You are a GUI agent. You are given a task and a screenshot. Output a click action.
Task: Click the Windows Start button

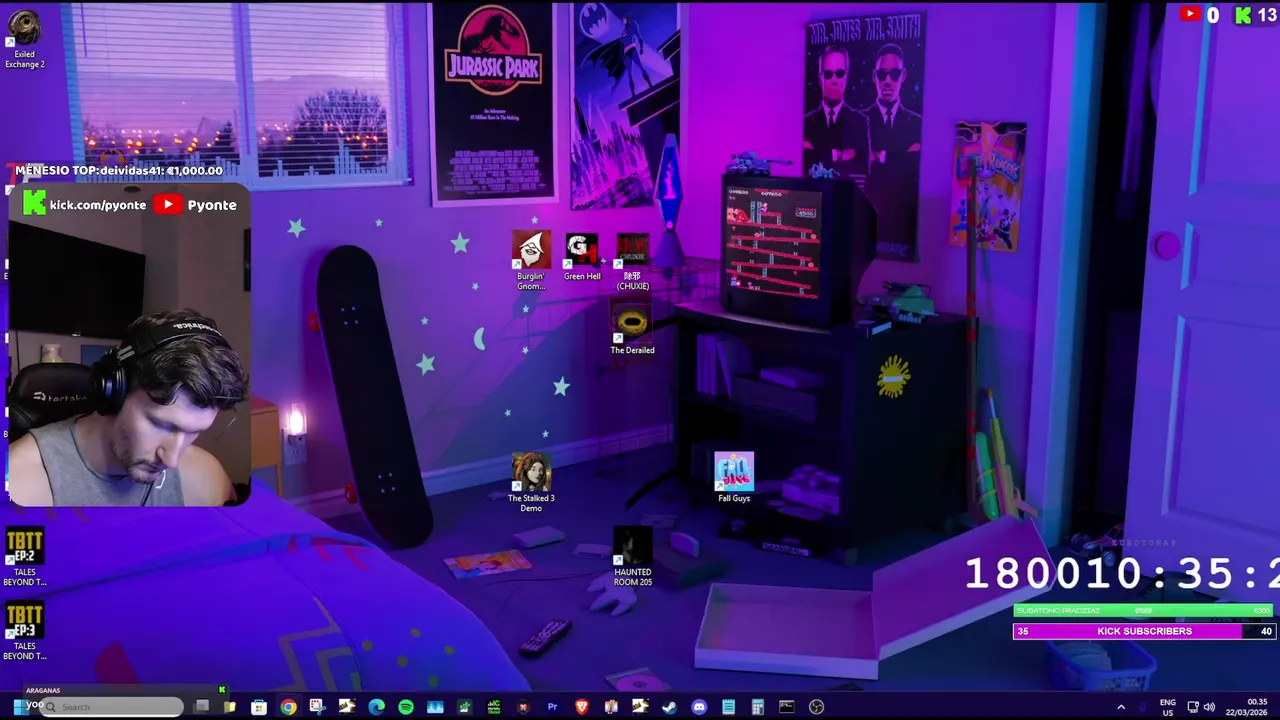[18, 707]
